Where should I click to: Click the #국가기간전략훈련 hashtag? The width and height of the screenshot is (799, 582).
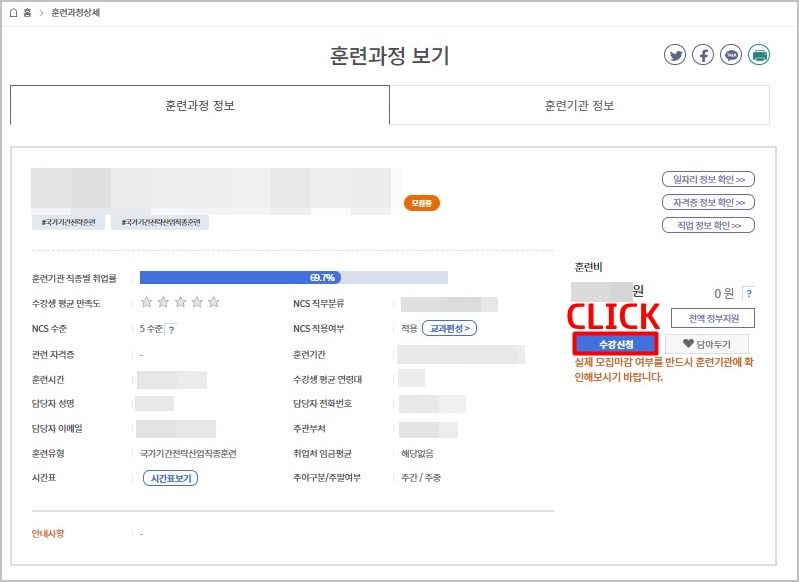pyautogui.click(x=68, y=222)
